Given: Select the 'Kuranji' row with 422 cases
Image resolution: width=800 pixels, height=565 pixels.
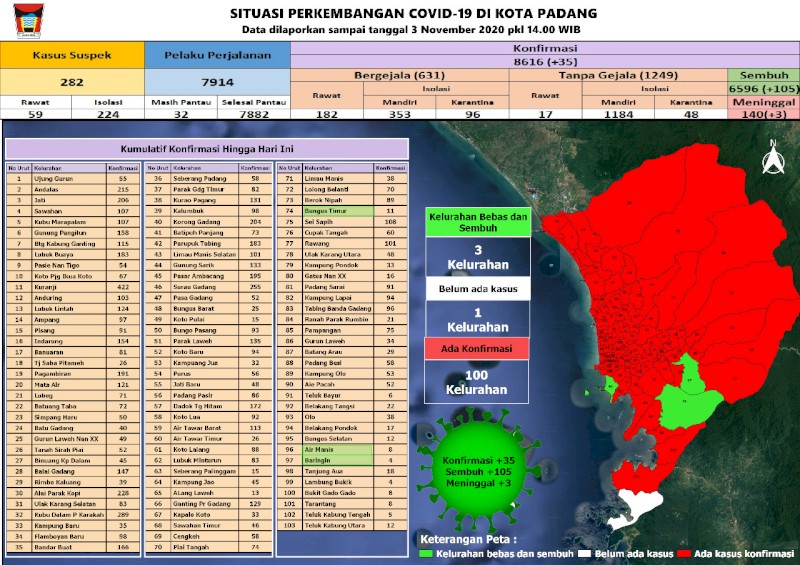Looking at the screenshot, I should click(x=73, y=287).
